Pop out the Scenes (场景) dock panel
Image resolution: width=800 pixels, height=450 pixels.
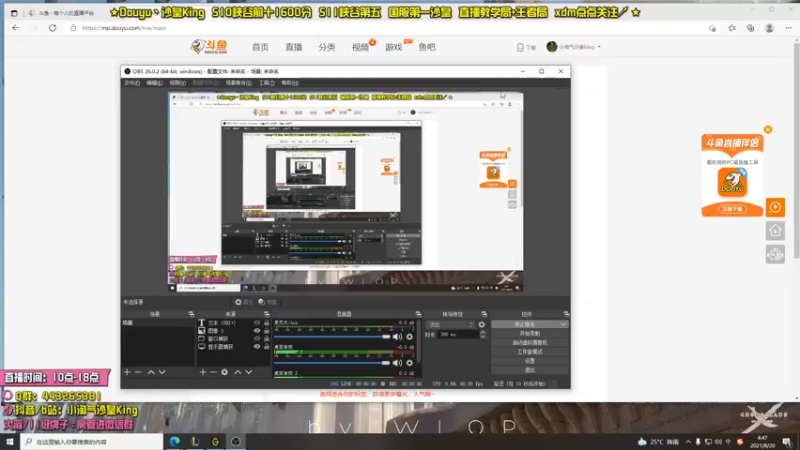click(x=191, y=314)
